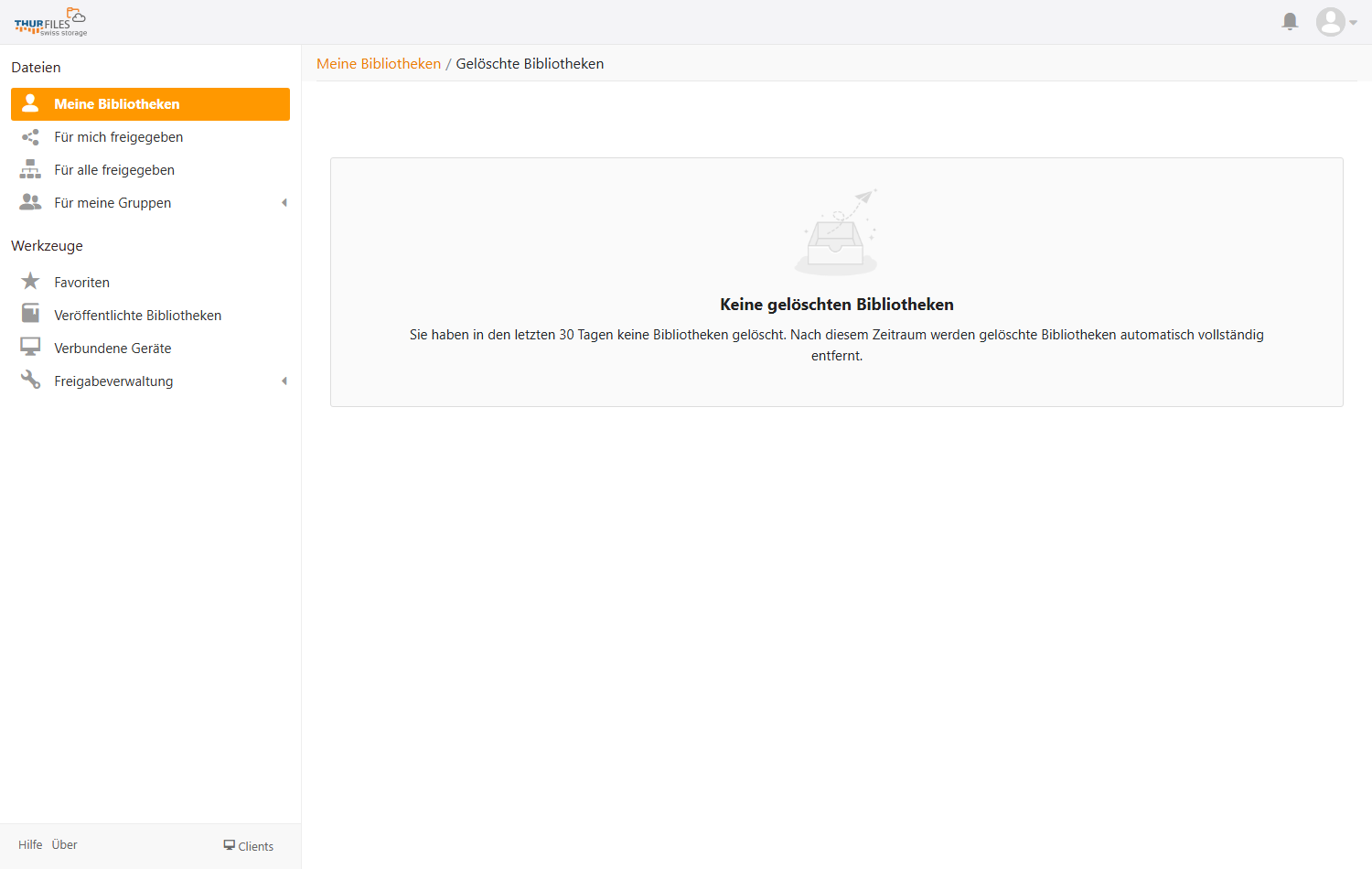Expand the Freigabeverwaltung arrow

click(x=284, y=381)
